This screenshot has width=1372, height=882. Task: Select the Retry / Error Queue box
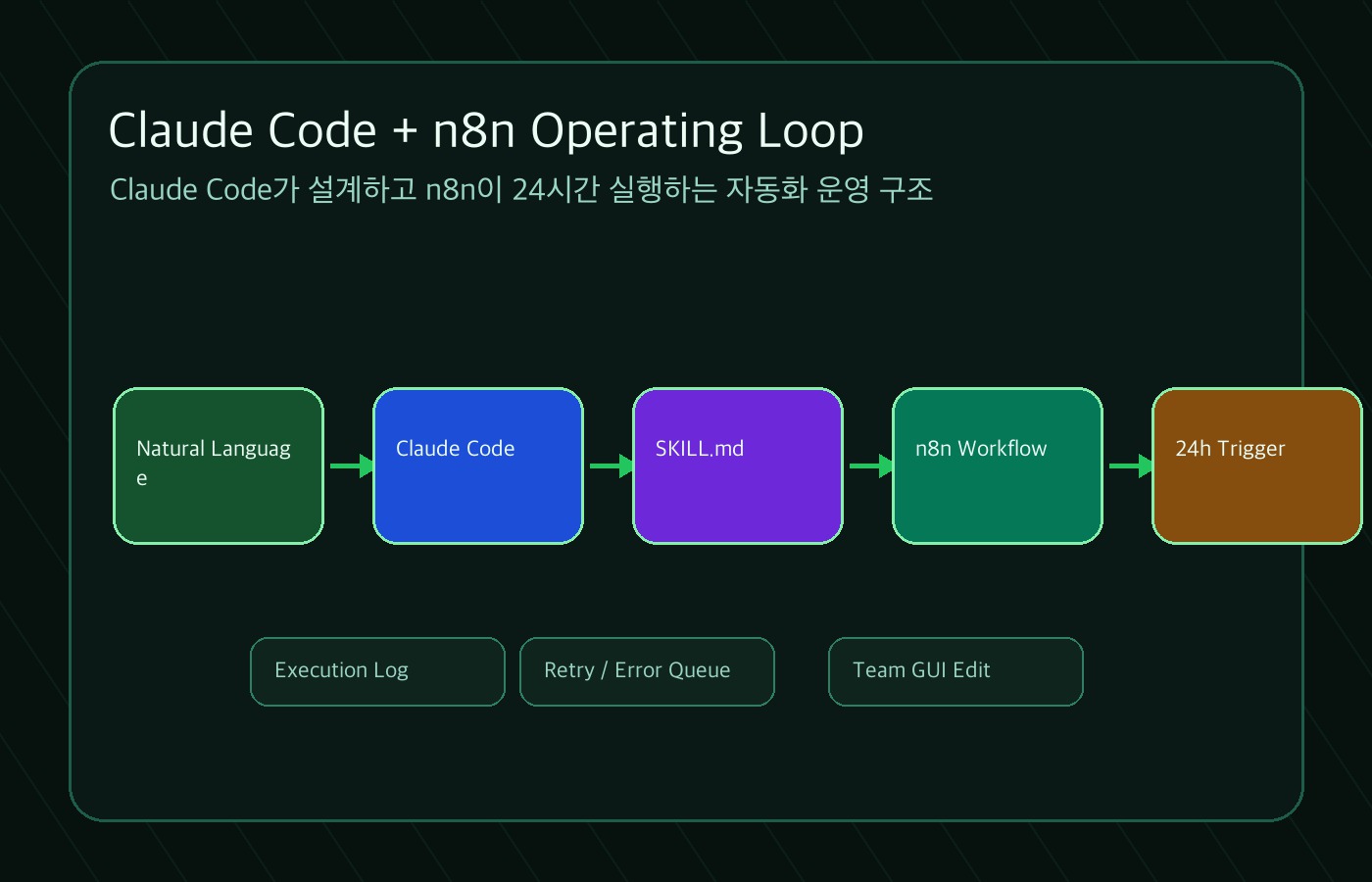tap(647, 671)
